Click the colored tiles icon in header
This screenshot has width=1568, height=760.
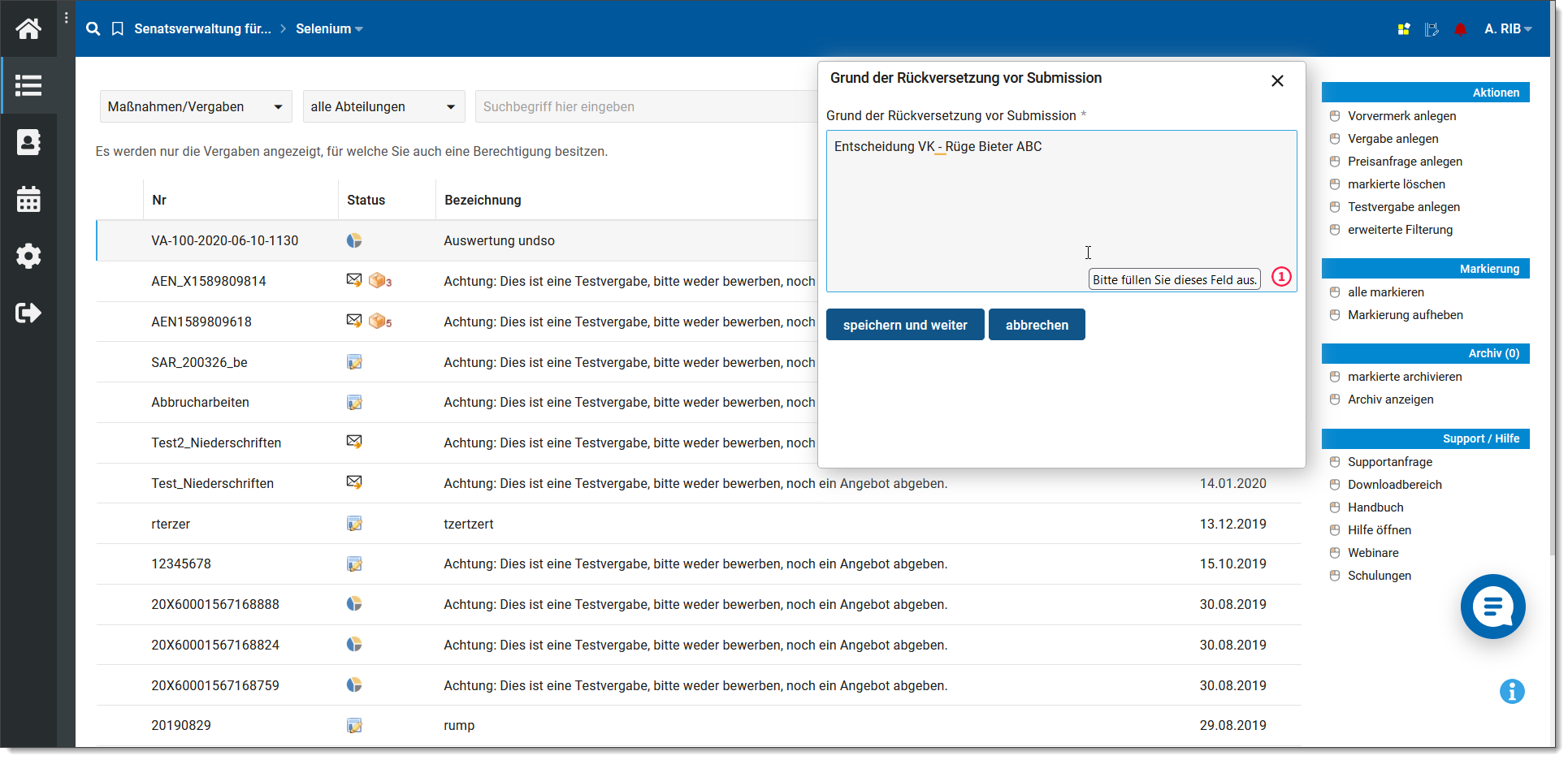(1404, 29)
